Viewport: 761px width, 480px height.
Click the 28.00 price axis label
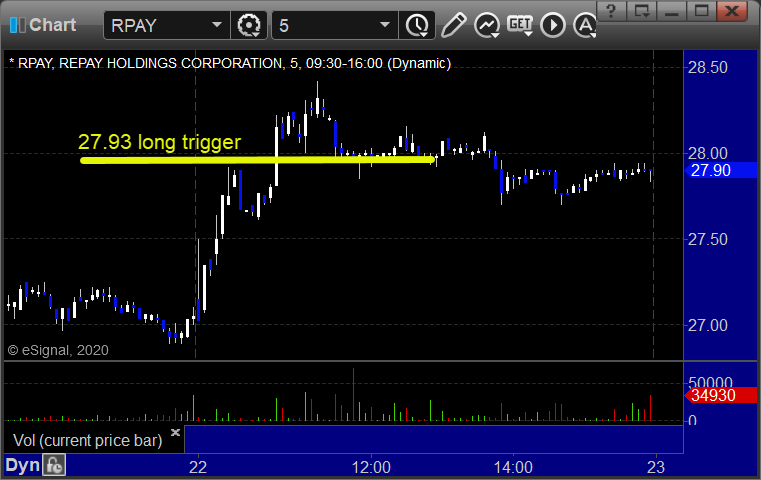[708, 154]
